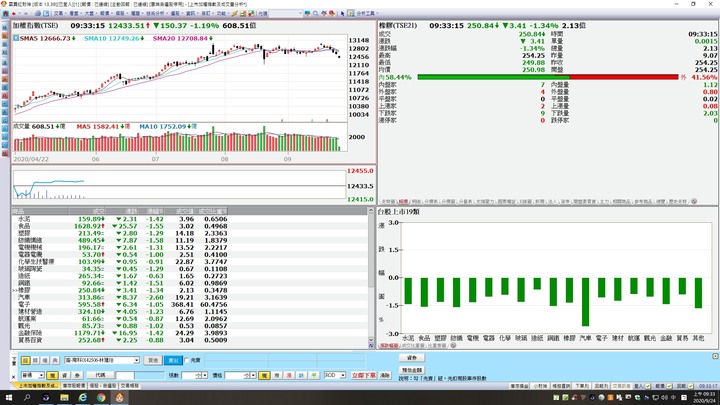The height and width of the screenshot is (405, 720).
Task: Open Internet Explorer from the taskbar
Action: pos(83,398)
